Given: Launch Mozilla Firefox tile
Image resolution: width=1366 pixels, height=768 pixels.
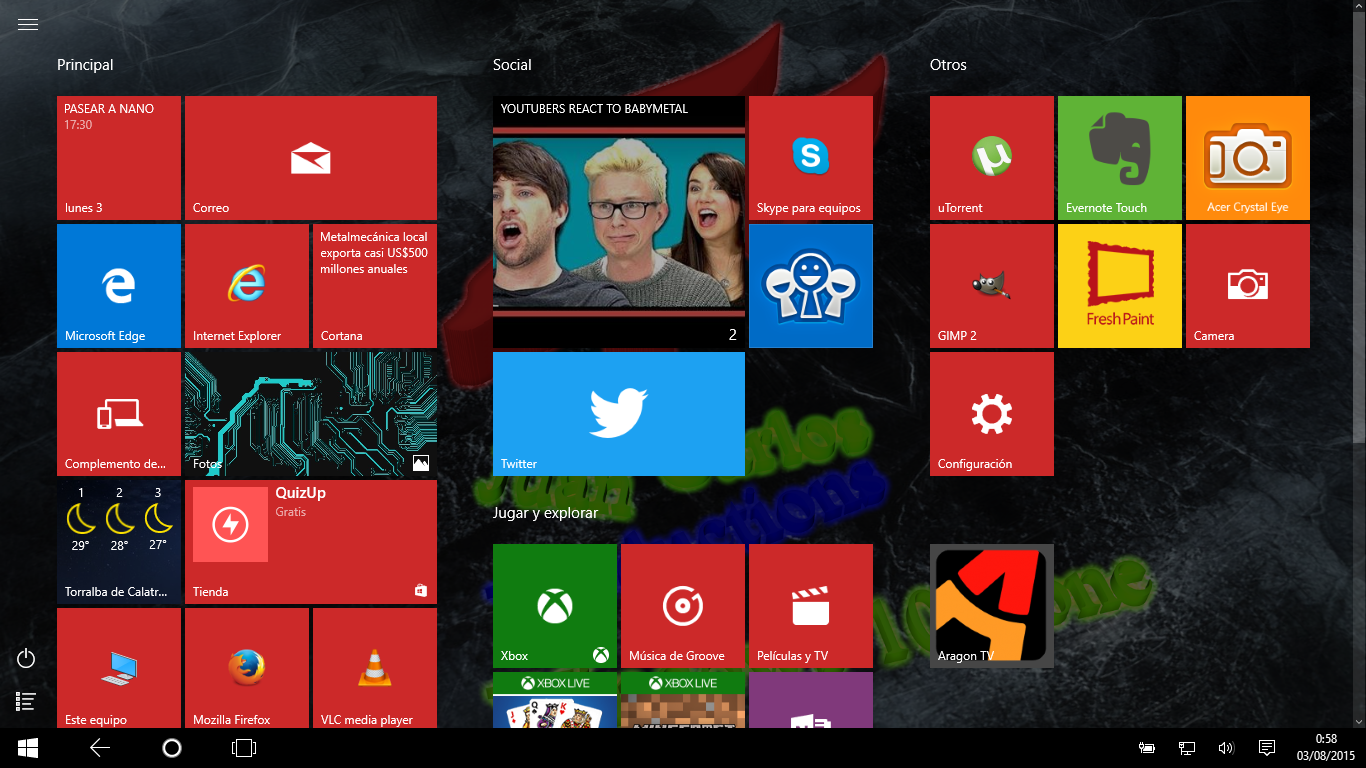Looking at the screenshot, I should click(x=247, y=668).
